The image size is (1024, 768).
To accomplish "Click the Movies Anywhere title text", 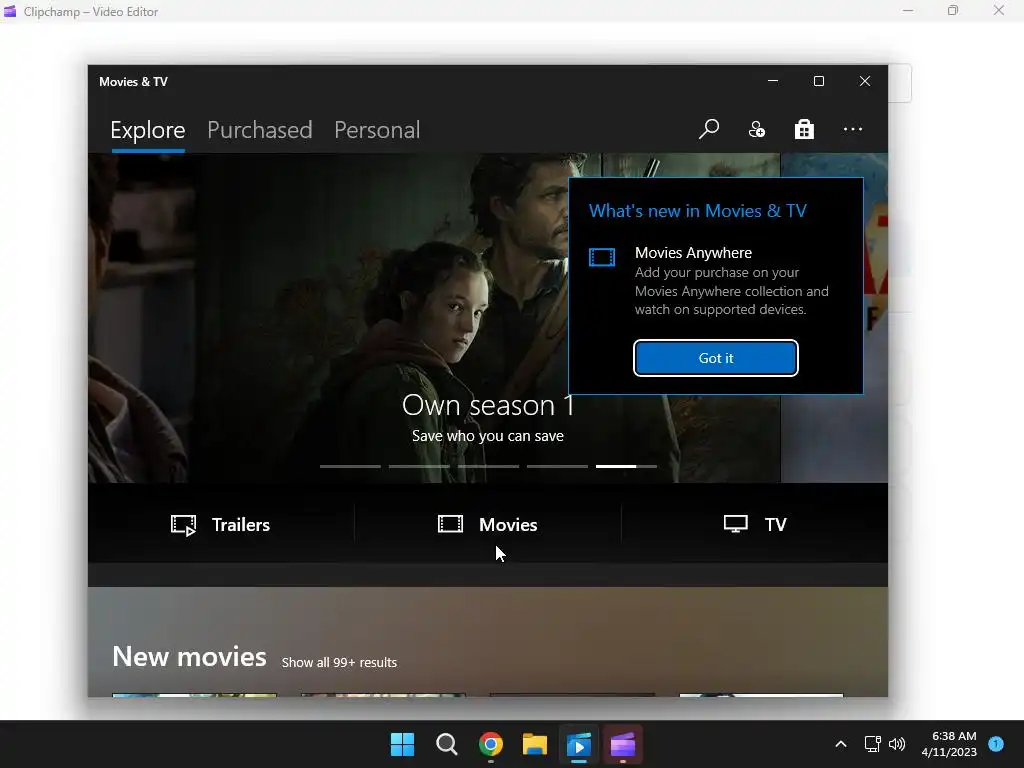I will [693, 253].
